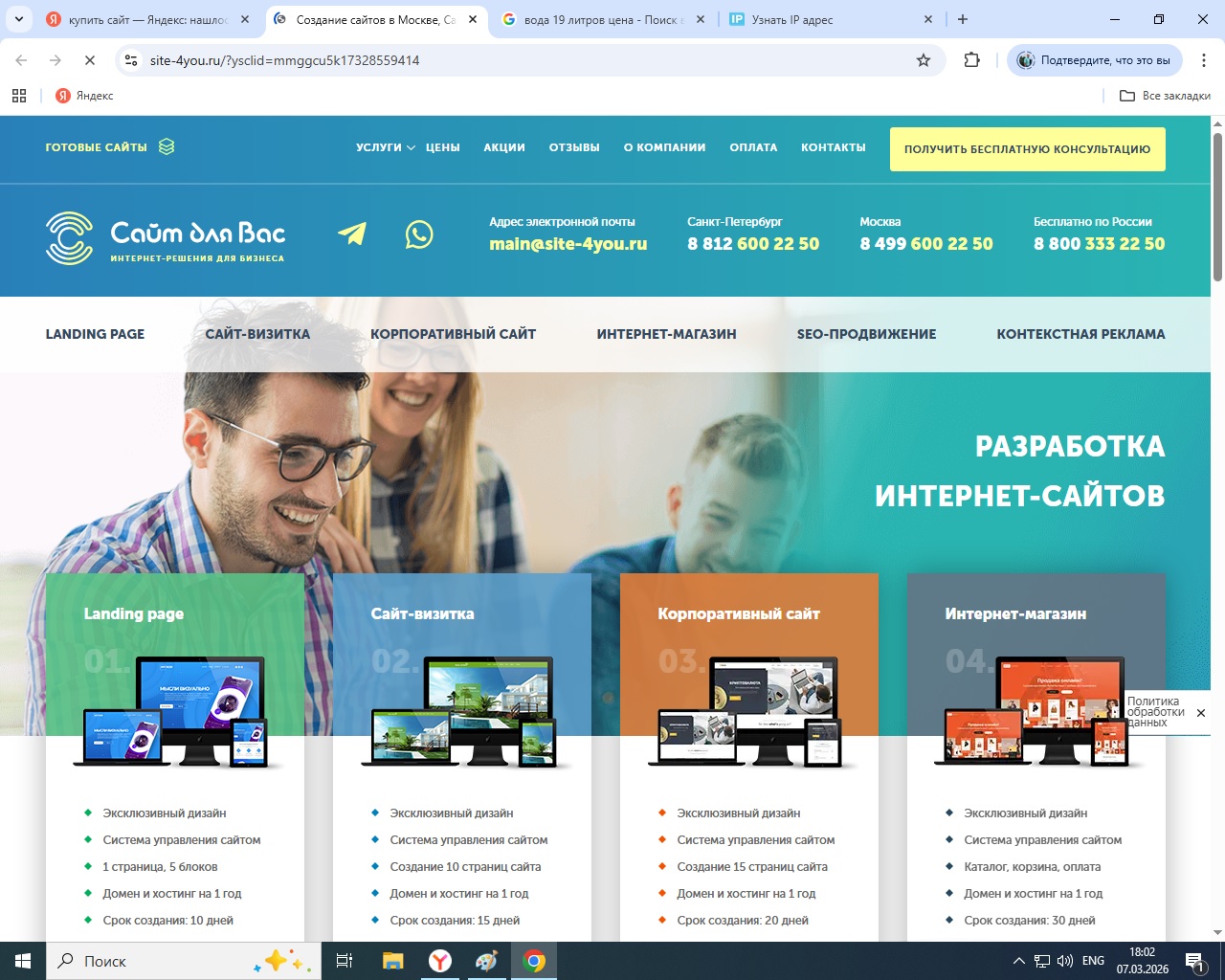Click the main@site-4you.ru email link
Viewport: 1225px width, 980px height.
click(568, 244)
